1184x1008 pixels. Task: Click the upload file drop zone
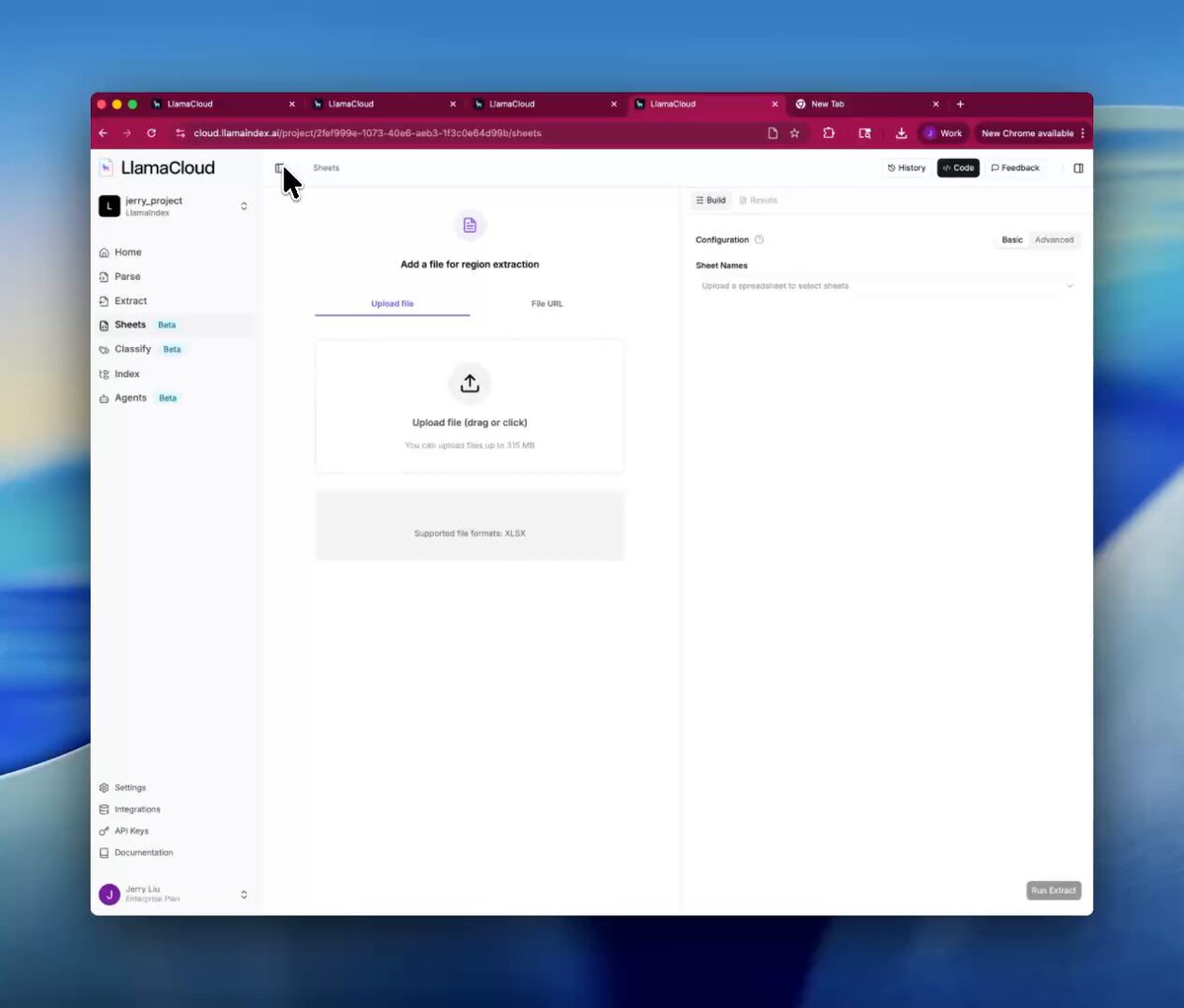(470, 406)
